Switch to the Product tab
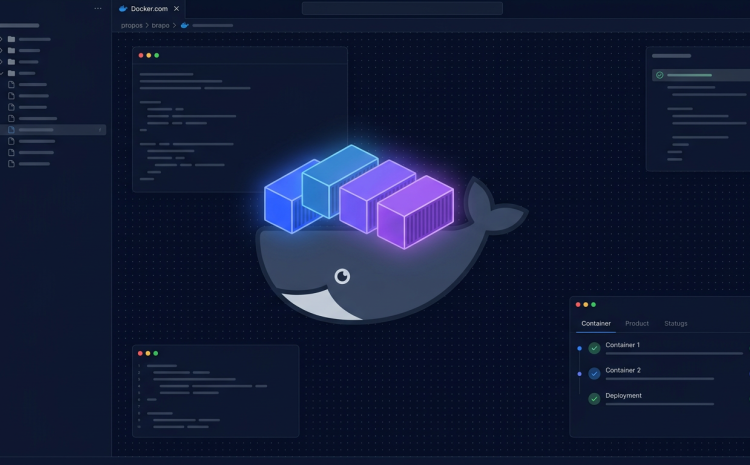750x465 pixels. point(637,323)
